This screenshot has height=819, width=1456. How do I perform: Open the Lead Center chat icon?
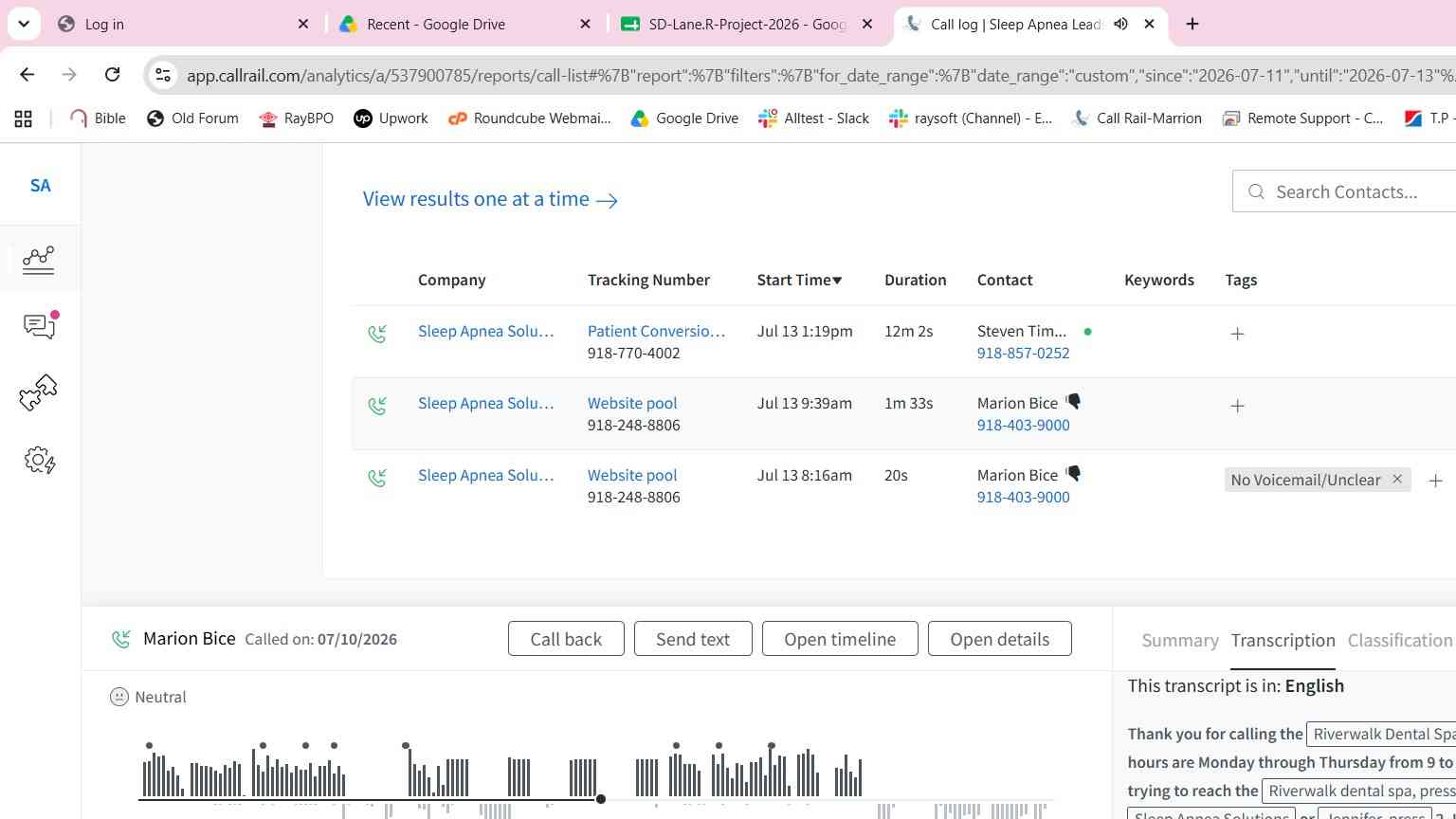pos(40,325)
